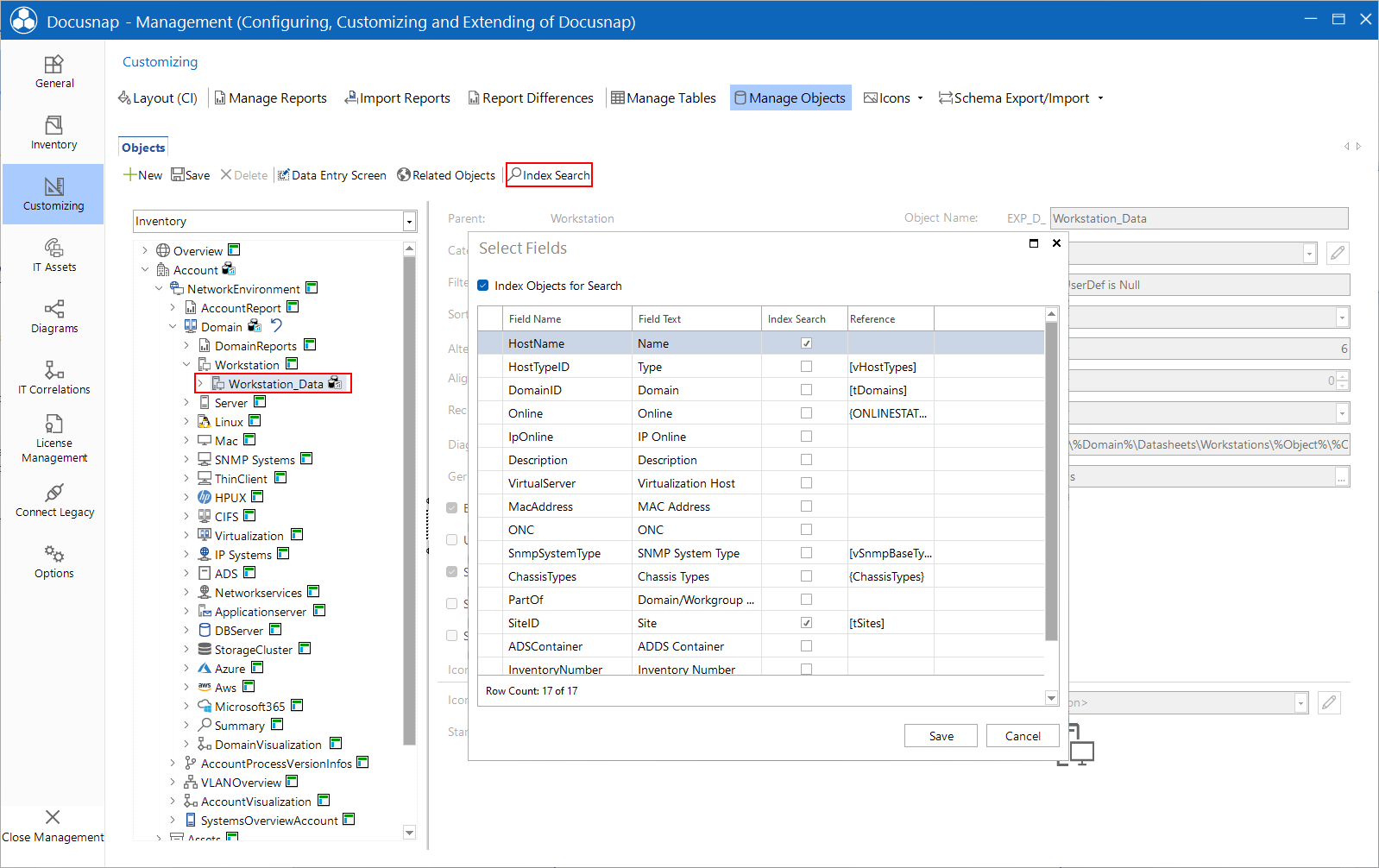Expand the Workstation_Data tree node
Image resolution: width=1379 pixels, height=868 pixels.
[x=200, y=384]
